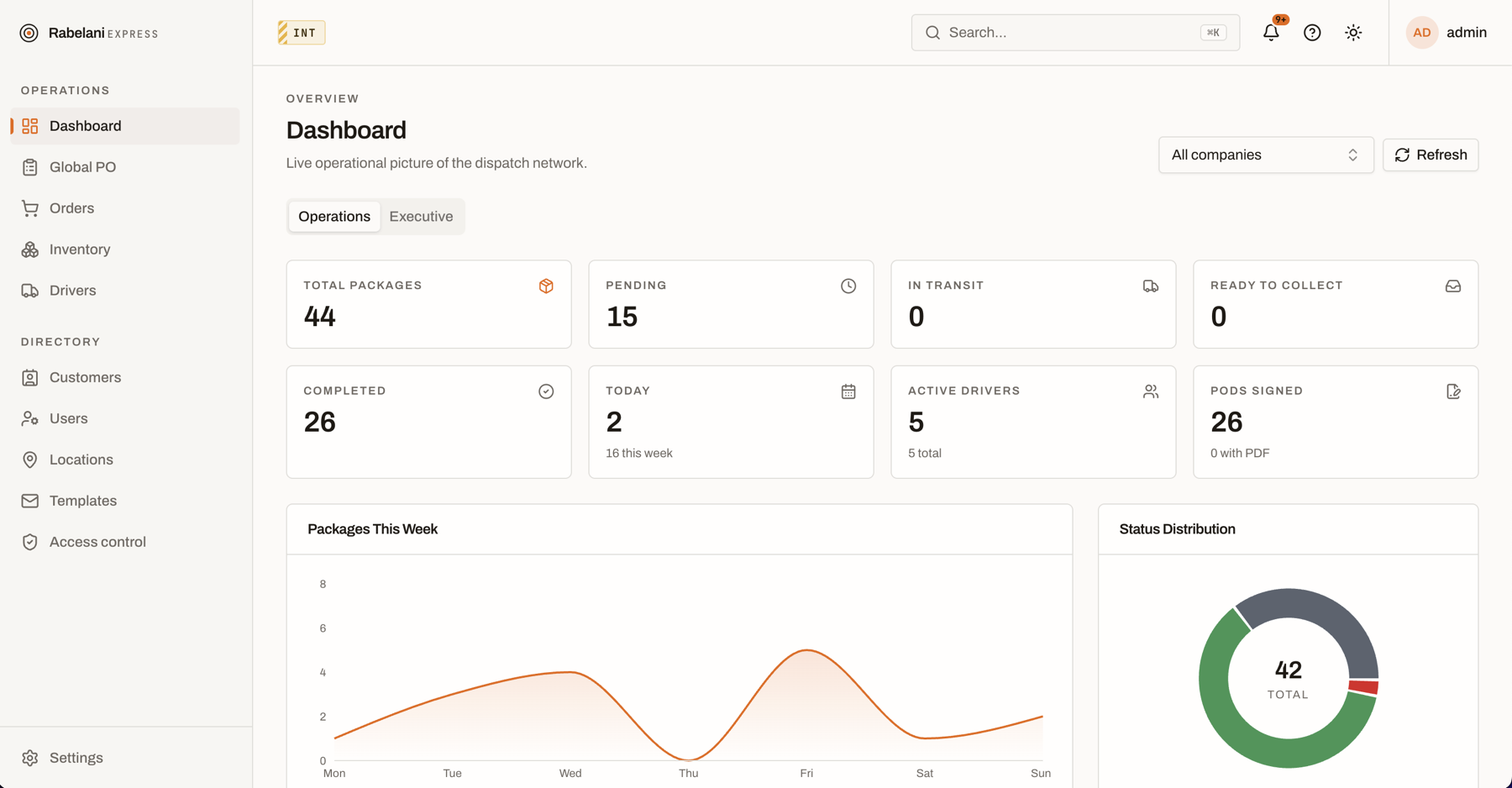Open the Customers directory

pos(125,377)
